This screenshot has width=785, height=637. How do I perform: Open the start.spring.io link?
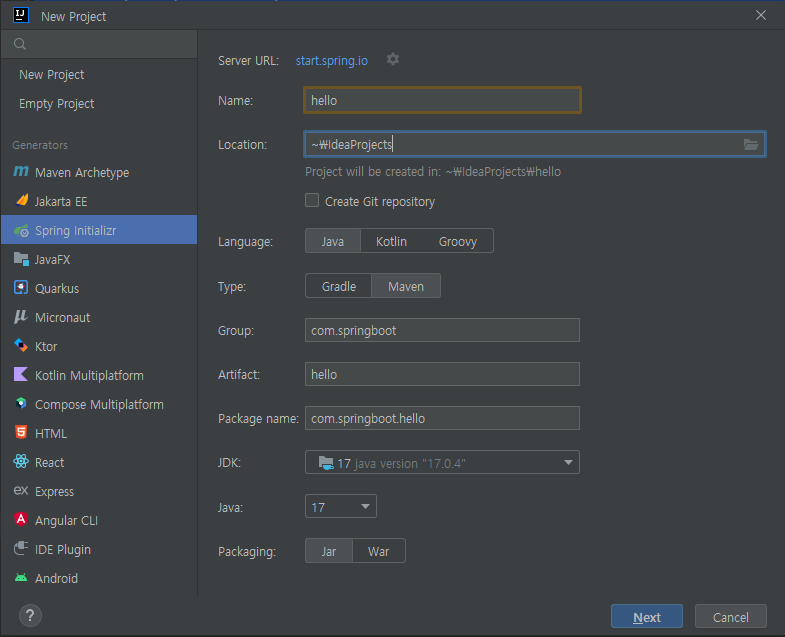pos(331,61)
